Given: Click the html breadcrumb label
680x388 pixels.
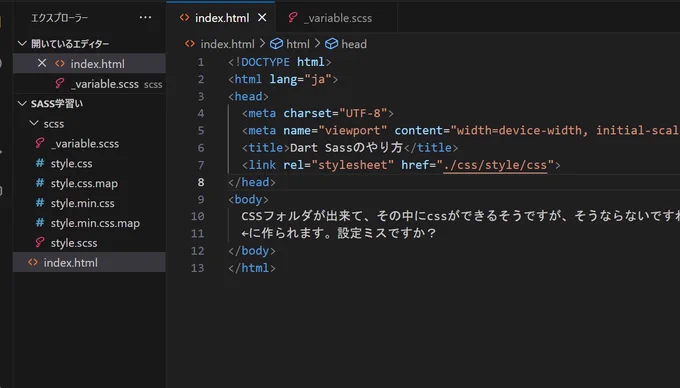Looking at the screenshot, I should [x=298, y=44].
